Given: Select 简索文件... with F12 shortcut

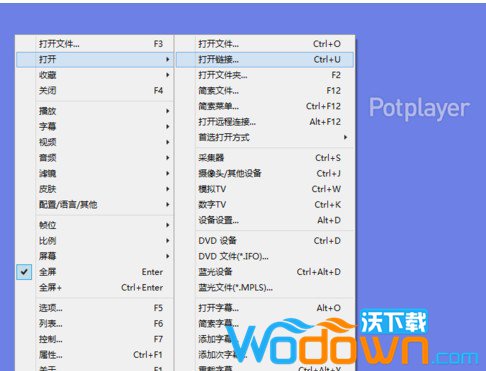Looking at the screenshot, I should pos(265,90).
